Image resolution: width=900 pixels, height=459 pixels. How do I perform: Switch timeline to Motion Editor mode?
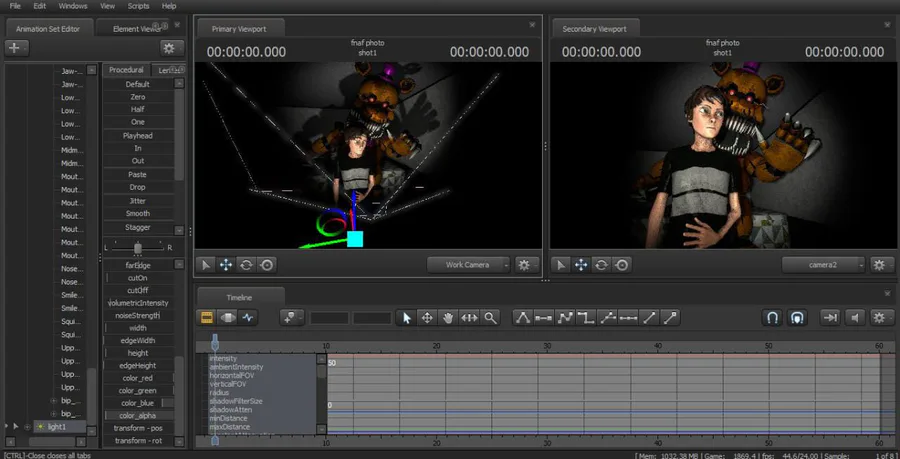click(x=227, y=317)
